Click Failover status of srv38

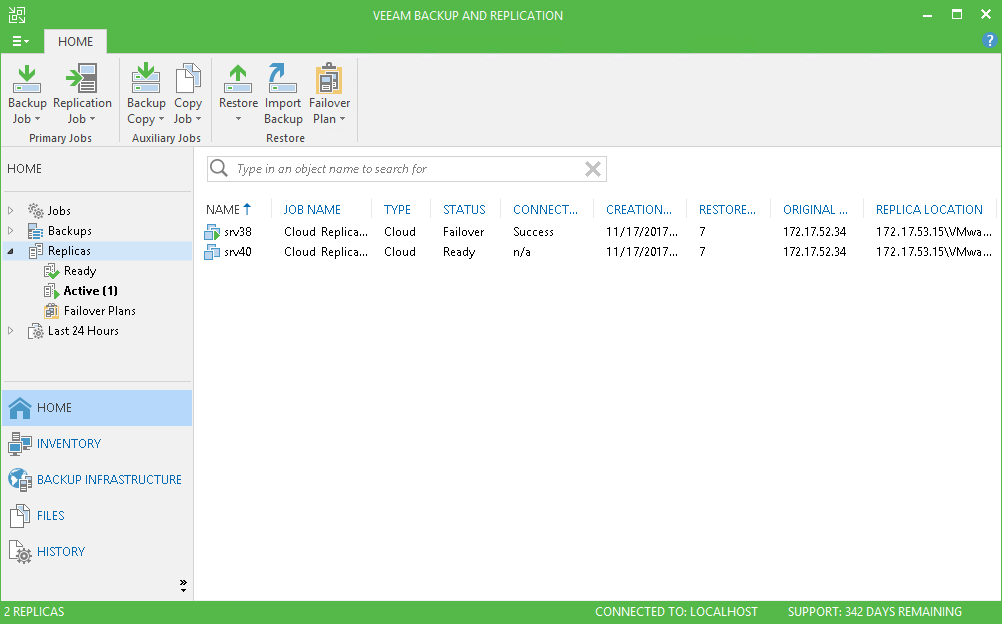(463, 232)
